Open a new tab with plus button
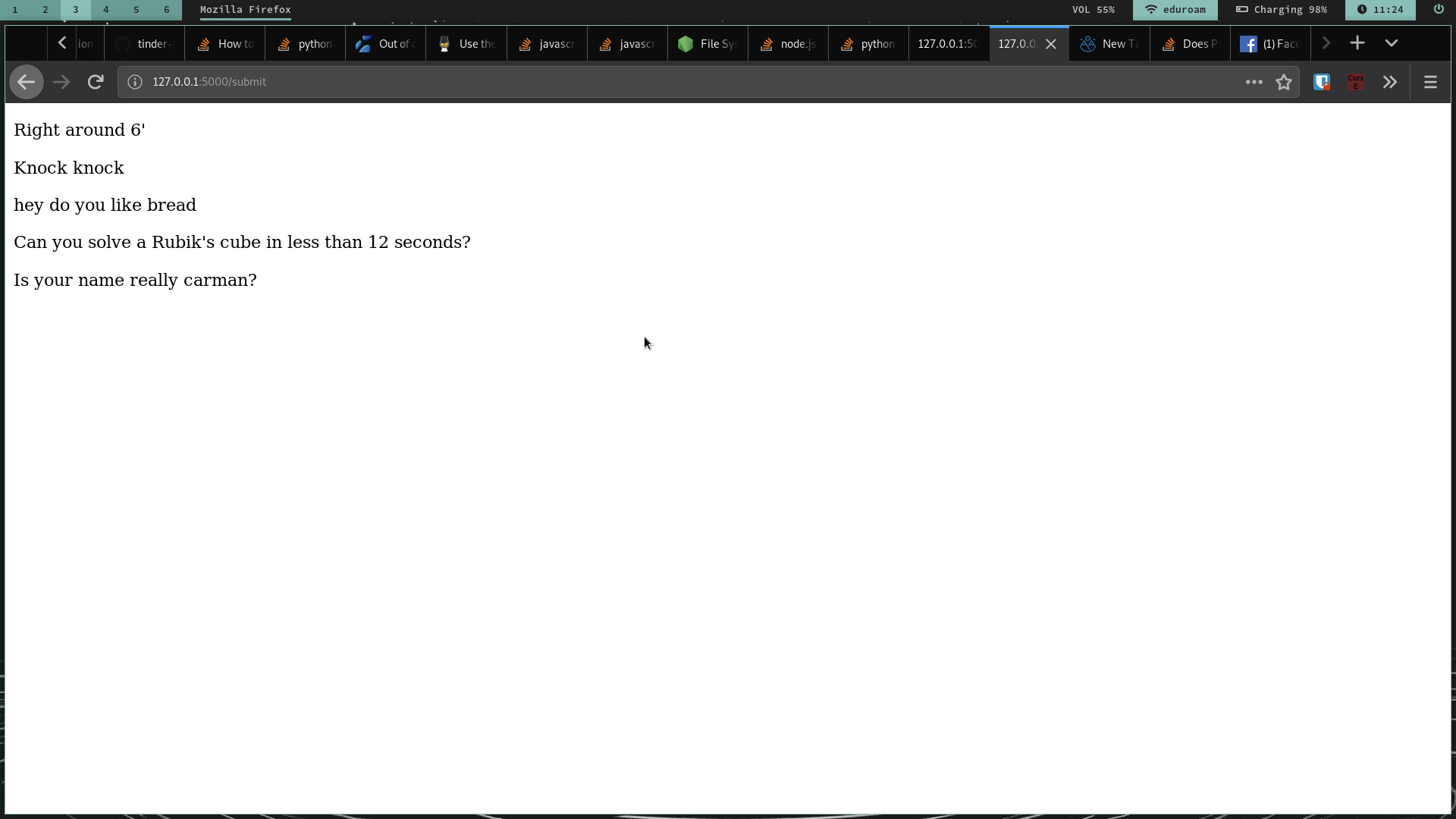 click(x=1357, y=43)
